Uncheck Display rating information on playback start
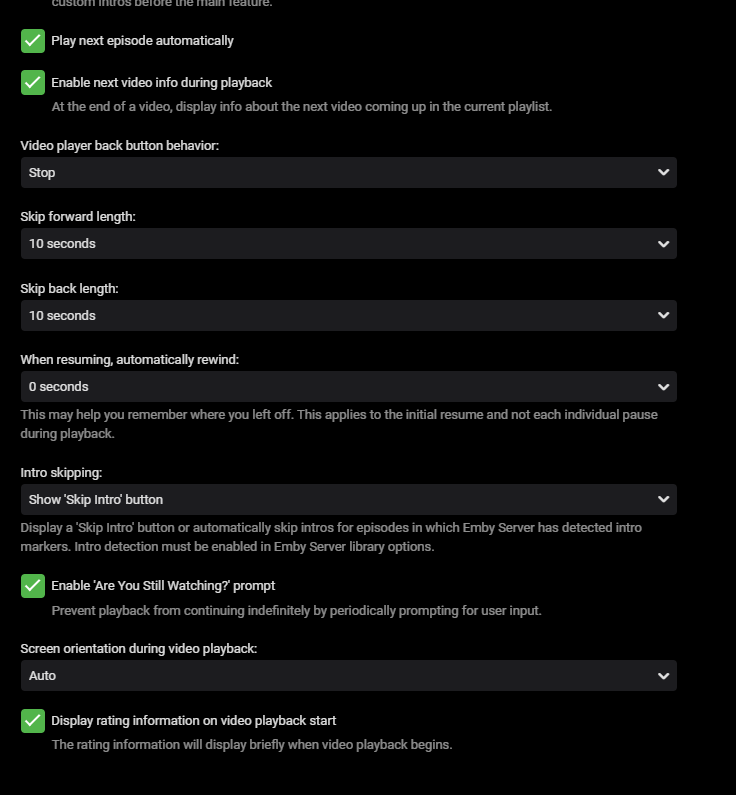 (x=33, y=721)
